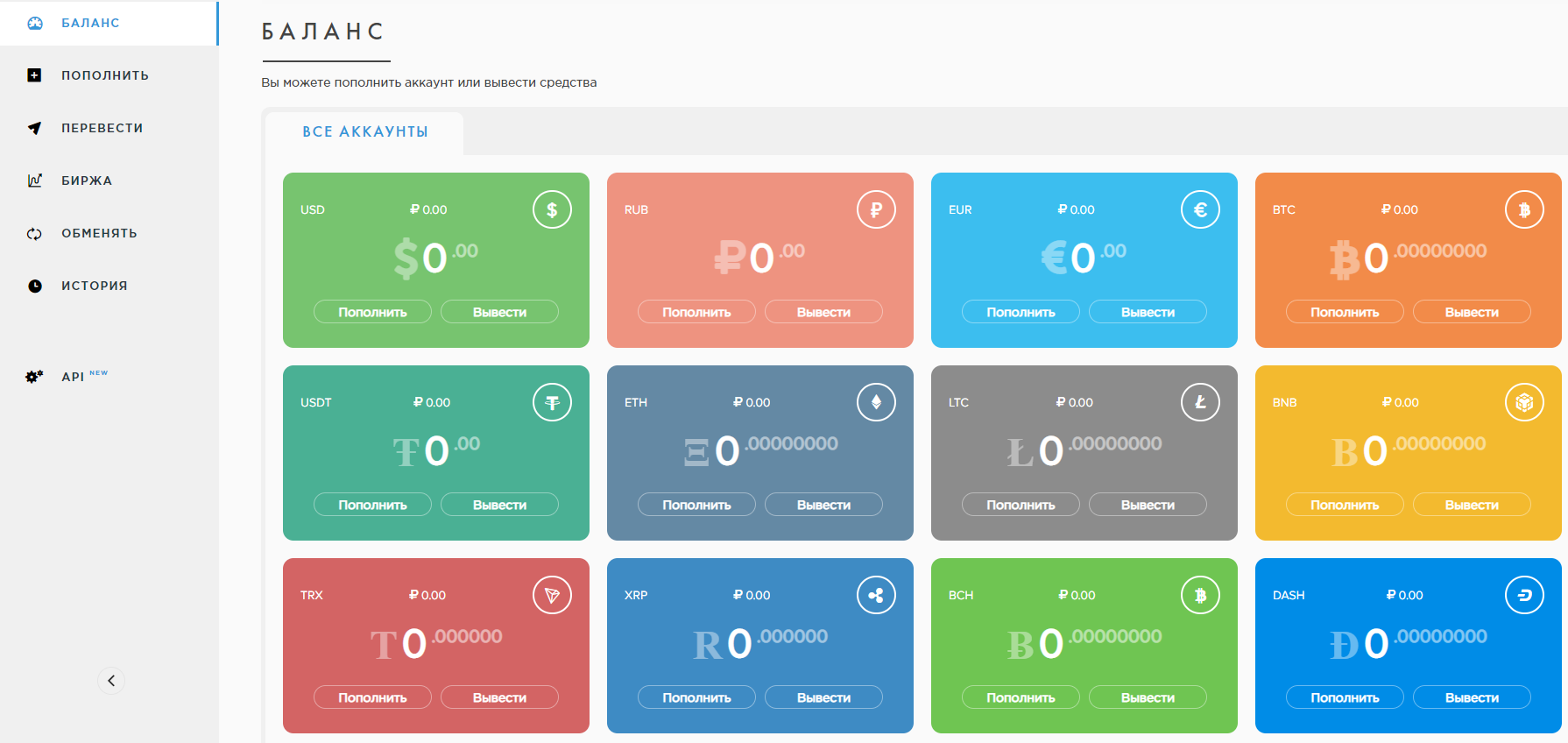This screenshot has width=1568, height=743.
Task: Click the Ethereum diamond icon on ETH card
Action: tap(876, 403)
